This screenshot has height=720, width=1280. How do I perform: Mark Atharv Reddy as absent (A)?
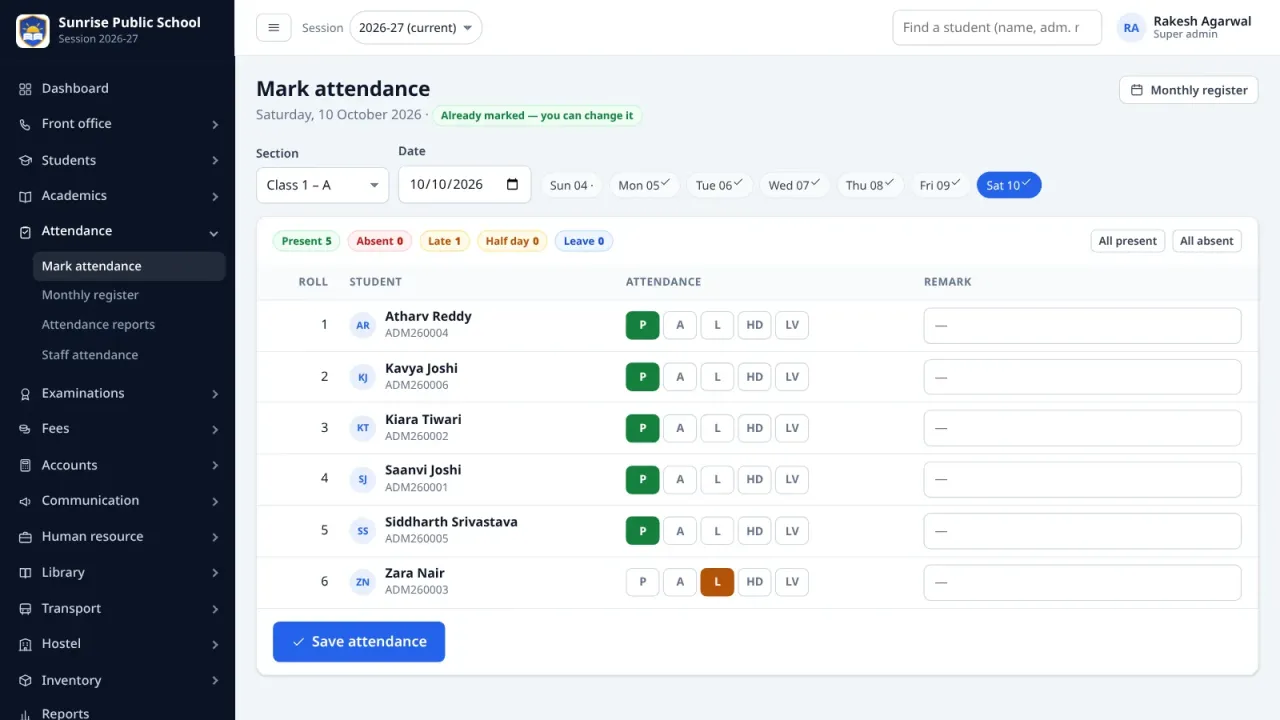(x=680, y=325)
